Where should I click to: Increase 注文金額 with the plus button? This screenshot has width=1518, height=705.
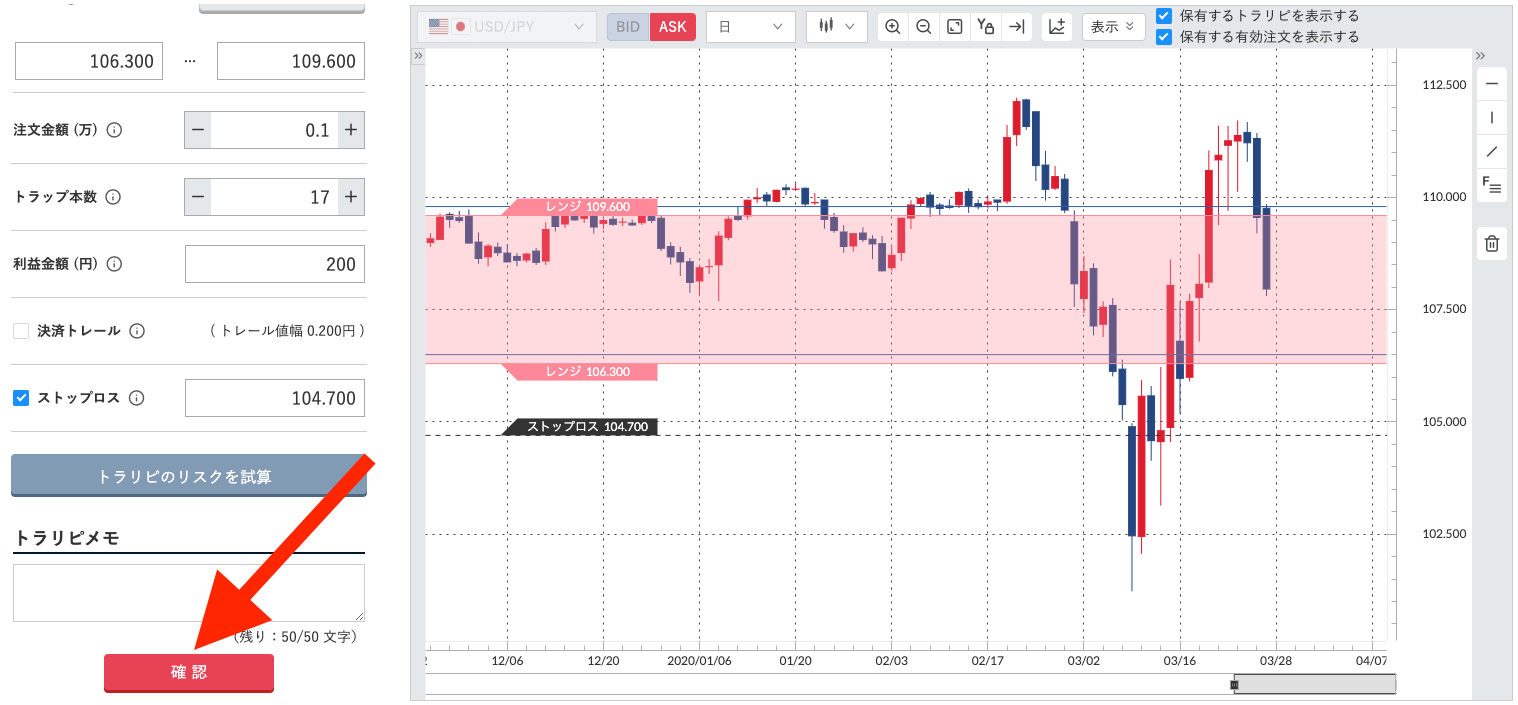pyautogui.click(x=351, y=130)
